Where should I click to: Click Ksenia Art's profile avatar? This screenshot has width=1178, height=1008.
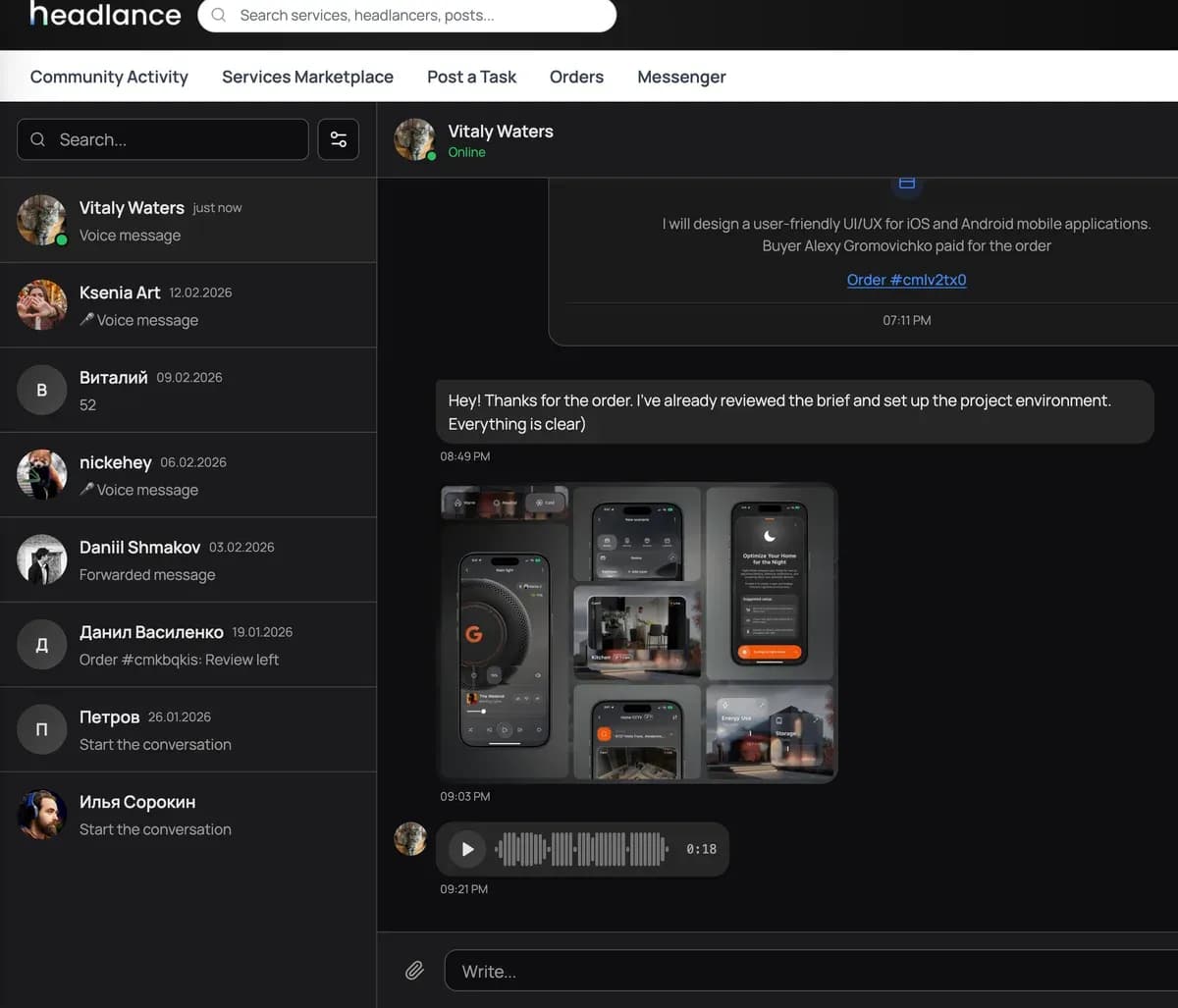point(42,304)
